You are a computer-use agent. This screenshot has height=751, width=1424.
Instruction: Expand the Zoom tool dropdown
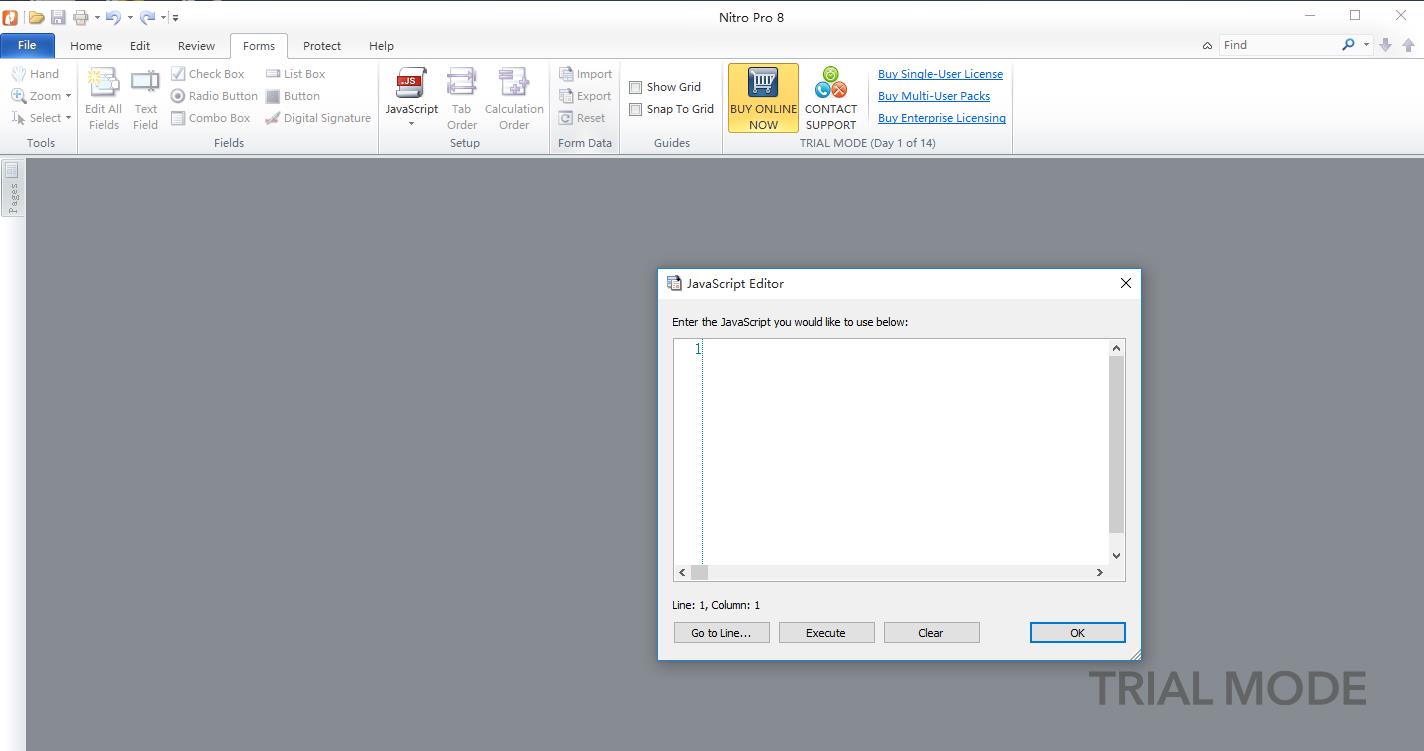68,96
